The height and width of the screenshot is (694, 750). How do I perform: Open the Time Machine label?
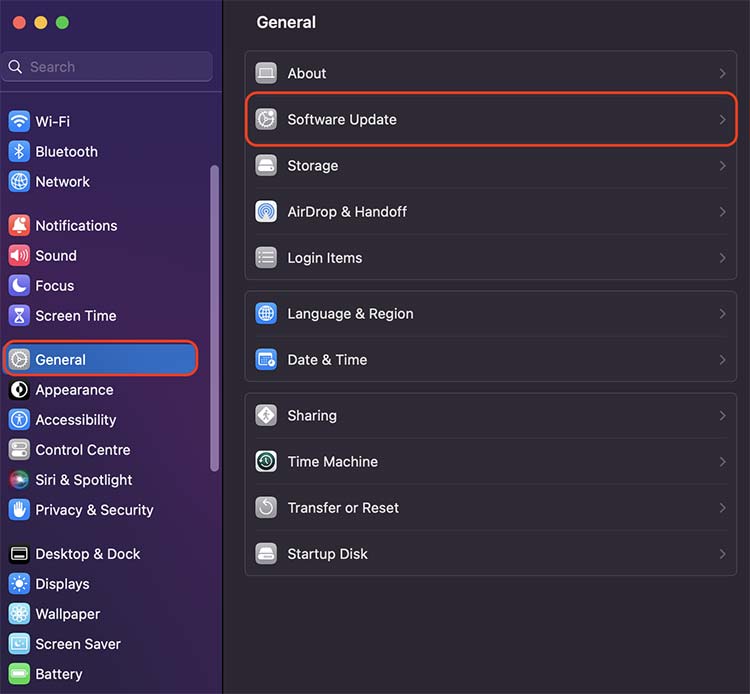pos(332,462)
